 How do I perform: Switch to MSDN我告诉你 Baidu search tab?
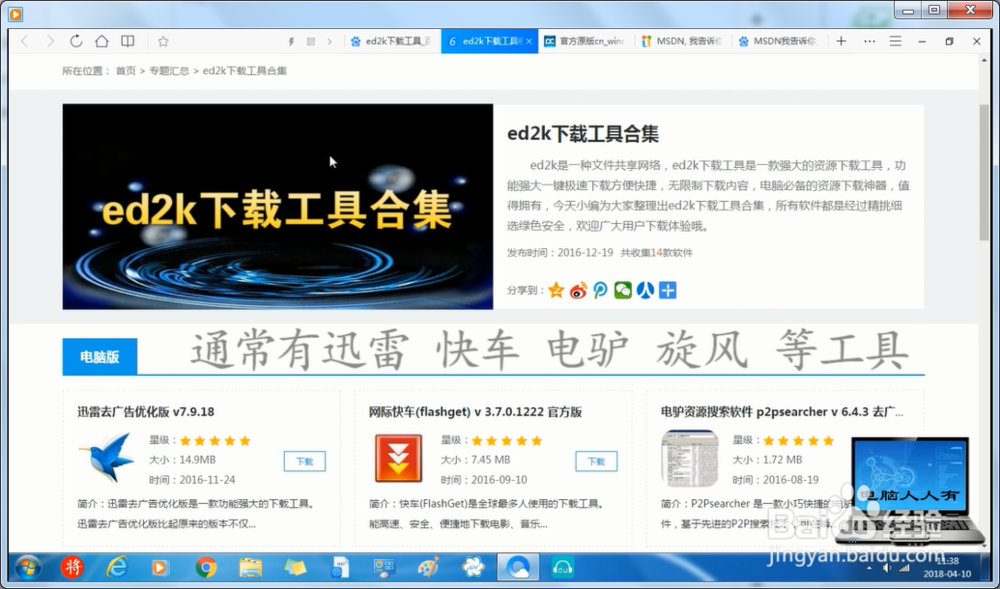(x=779, y=41)
